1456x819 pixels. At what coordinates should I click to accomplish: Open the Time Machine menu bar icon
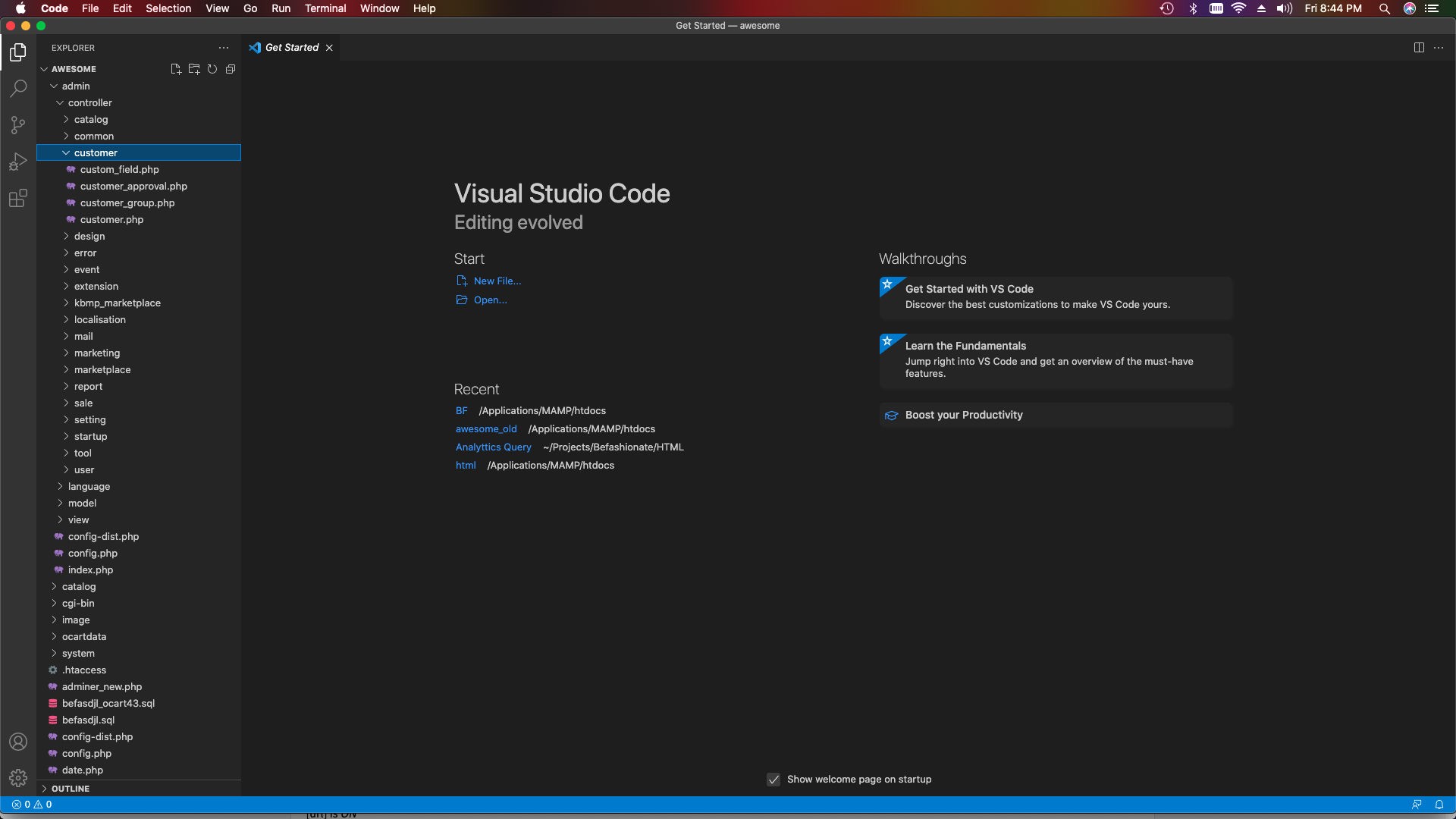coord(1167,8)
